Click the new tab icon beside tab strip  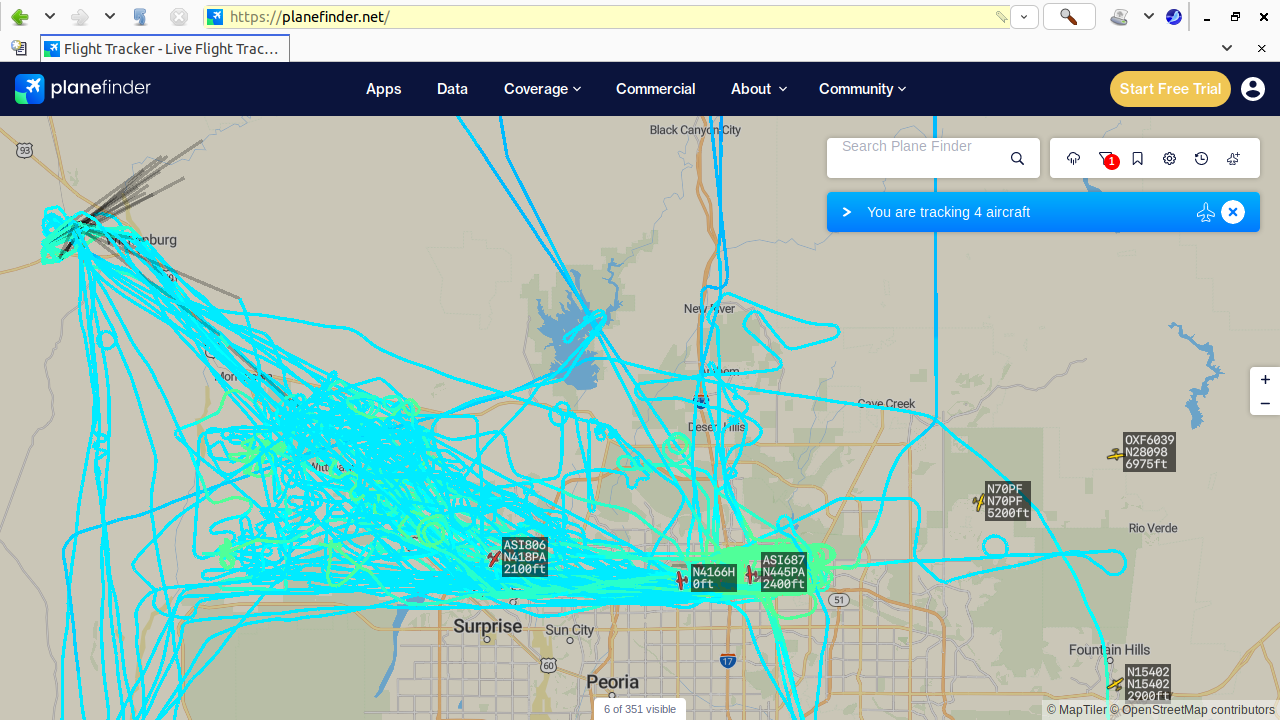18,48
